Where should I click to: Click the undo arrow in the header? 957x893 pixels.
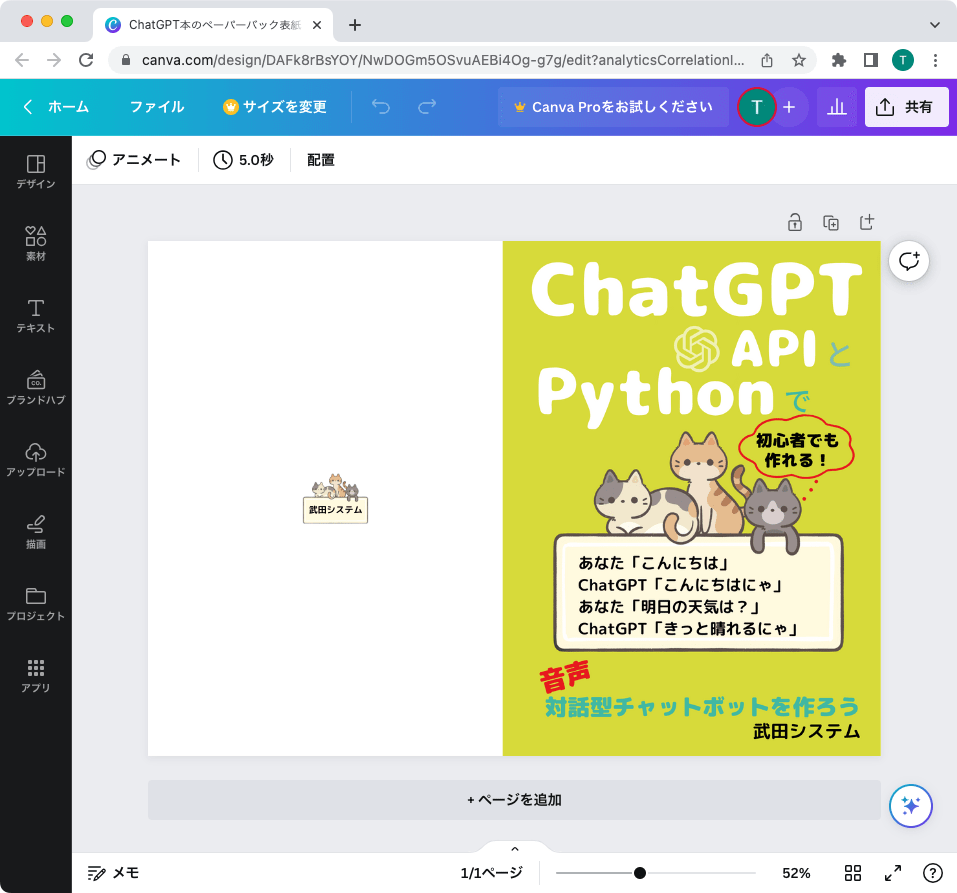(x=381, y=107)
